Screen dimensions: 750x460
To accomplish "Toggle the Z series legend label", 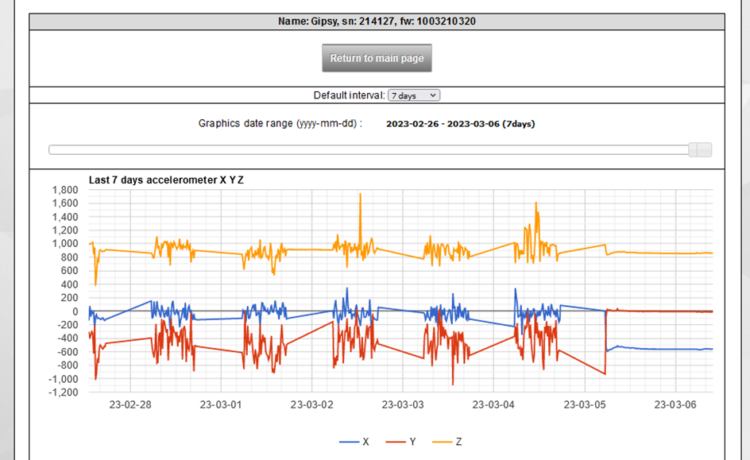I will coord(458,441).
